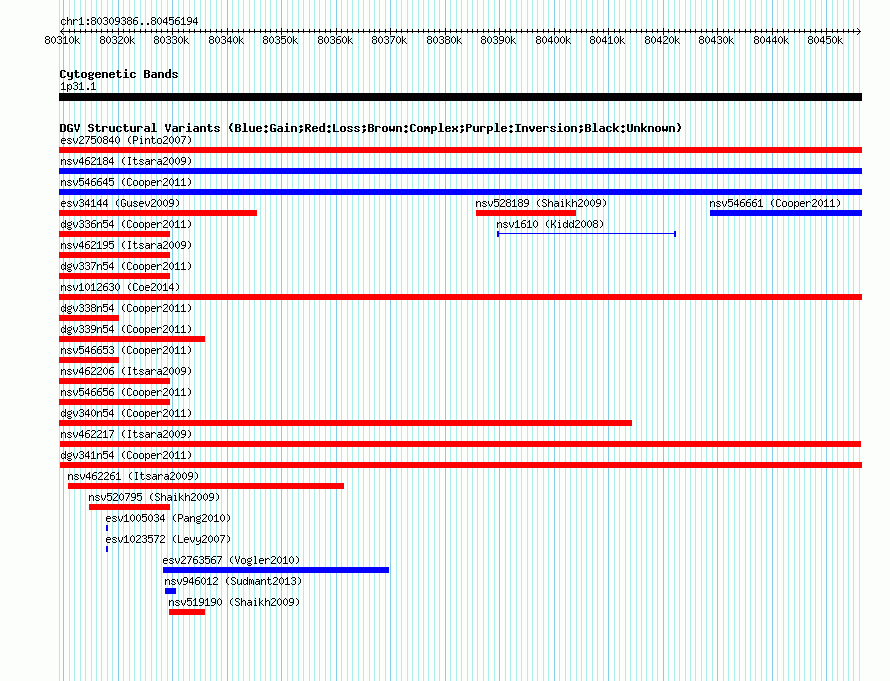The height and width of the screenshot is (681, 890).
Task: Click the red dgv339n54 loss bar
Action: (132, 339)
